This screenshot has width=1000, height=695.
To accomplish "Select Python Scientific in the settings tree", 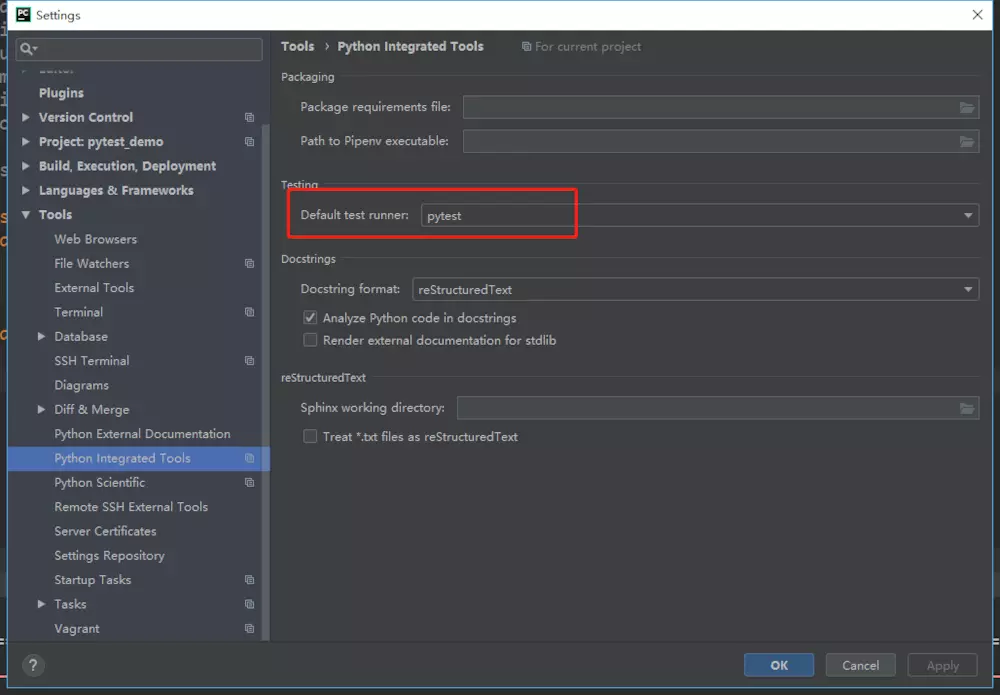I will [x=100, y=483].
